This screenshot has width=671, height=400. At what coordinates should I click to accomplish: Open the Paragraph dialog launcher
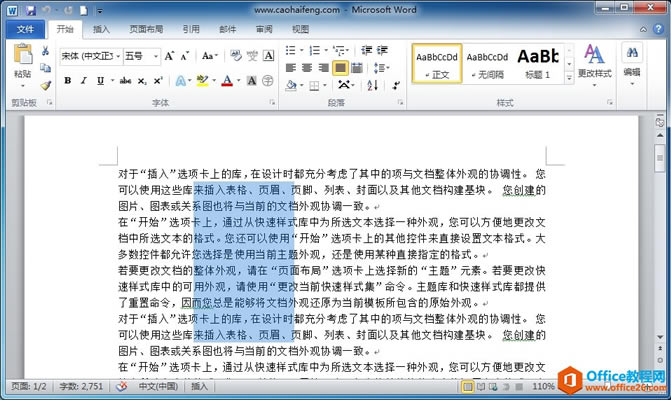(x=400, y=102)
